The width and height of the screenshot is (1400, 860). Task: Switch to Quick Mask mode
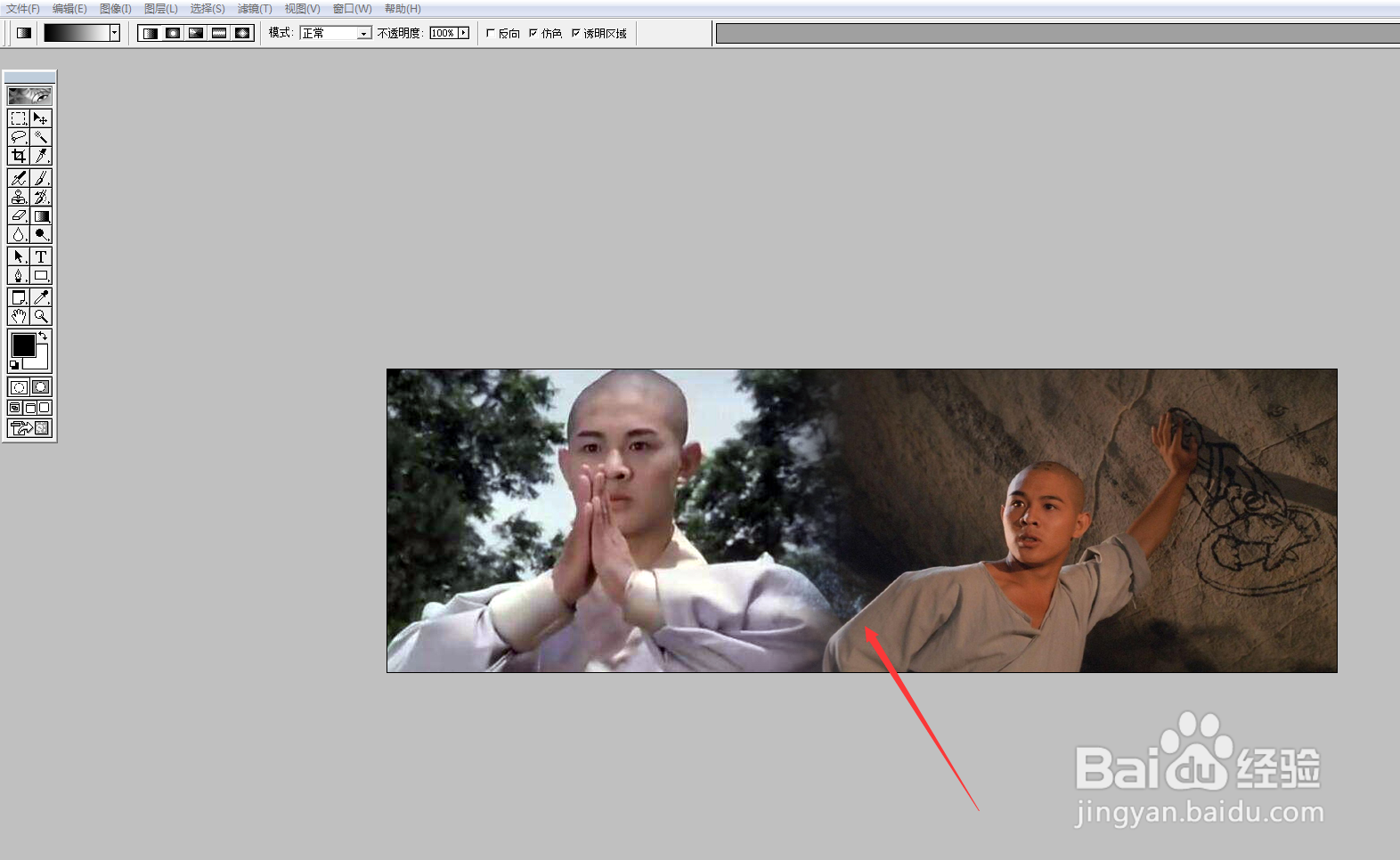[41, 387]
